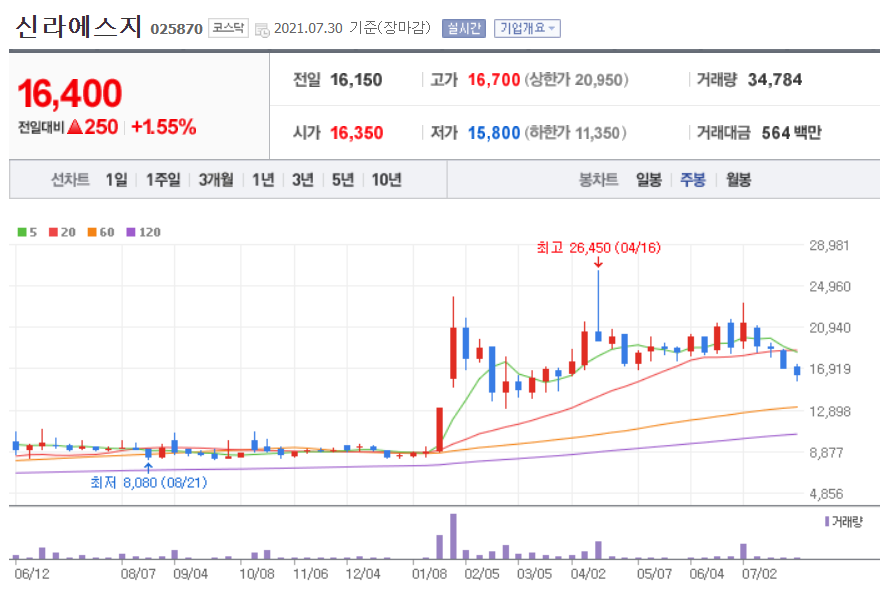Click the 선차트 label
Screen dimensions: 880x589
pos(70,180)
